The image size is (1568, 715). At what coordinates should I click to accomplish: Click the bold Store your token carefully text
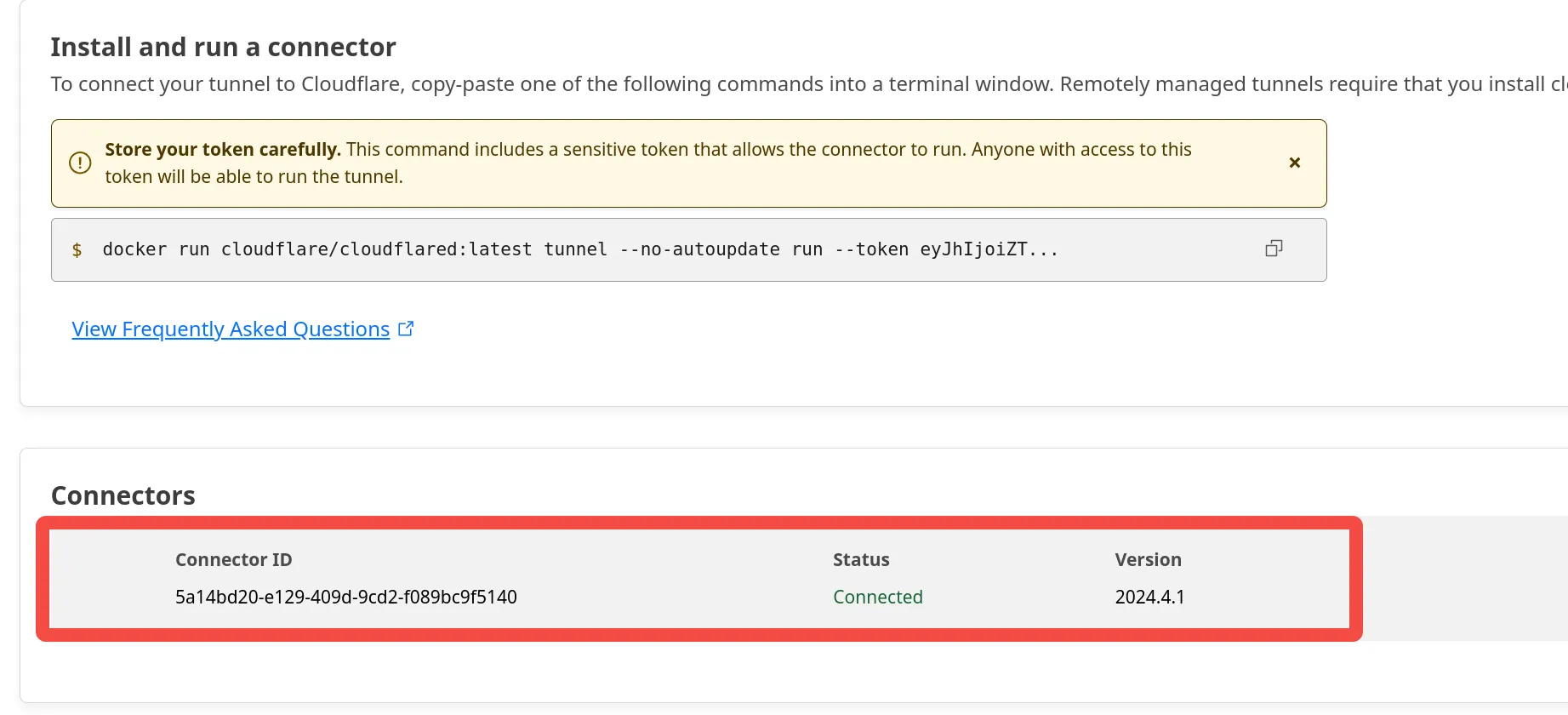[x=223, y=150]
